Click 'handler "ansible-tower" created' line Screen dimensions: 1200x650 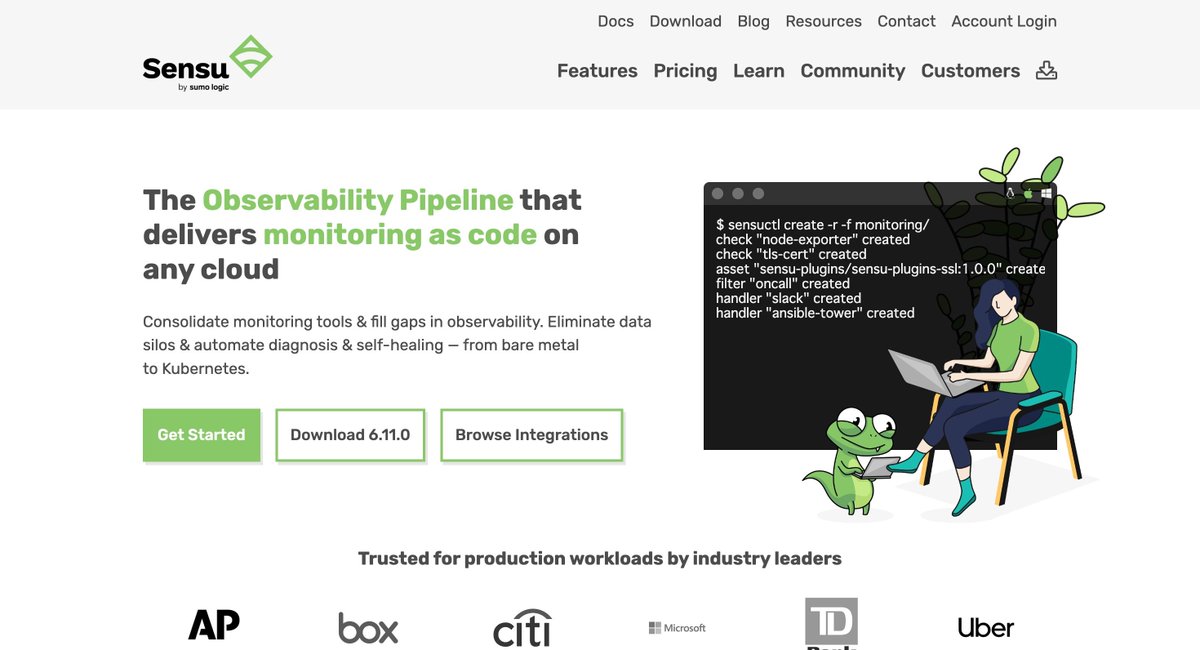815,313
